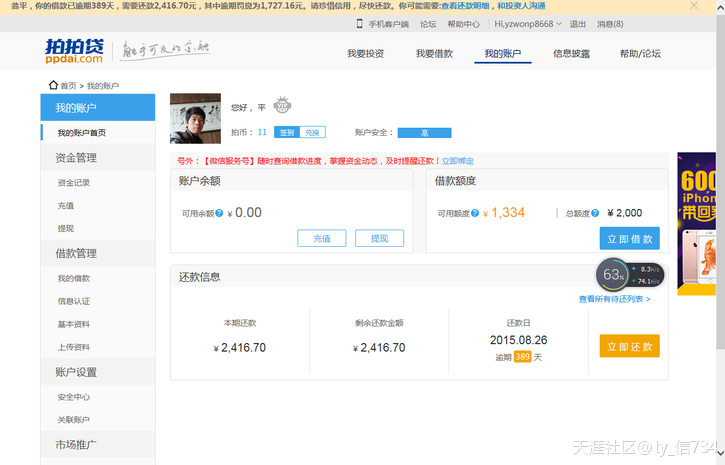The height and width of the screenshot is (465, 725).
Task: Click the help icon next to 可用余额
Action: pyautogui.click(x=220, y=213)
